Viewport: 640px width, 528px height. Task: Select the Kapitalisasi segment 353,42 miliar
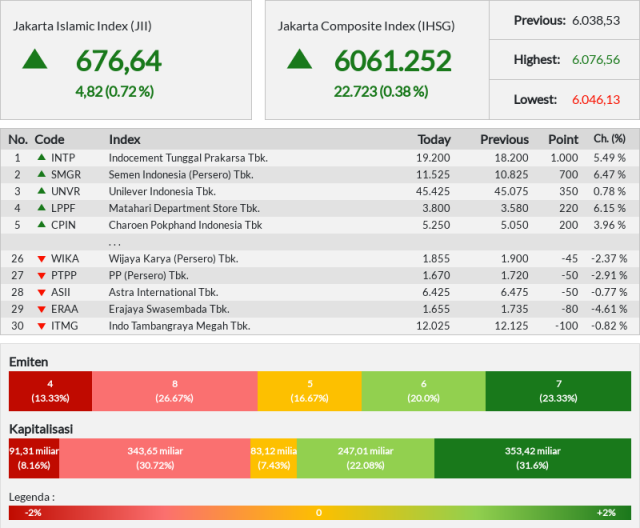point(533,458)
